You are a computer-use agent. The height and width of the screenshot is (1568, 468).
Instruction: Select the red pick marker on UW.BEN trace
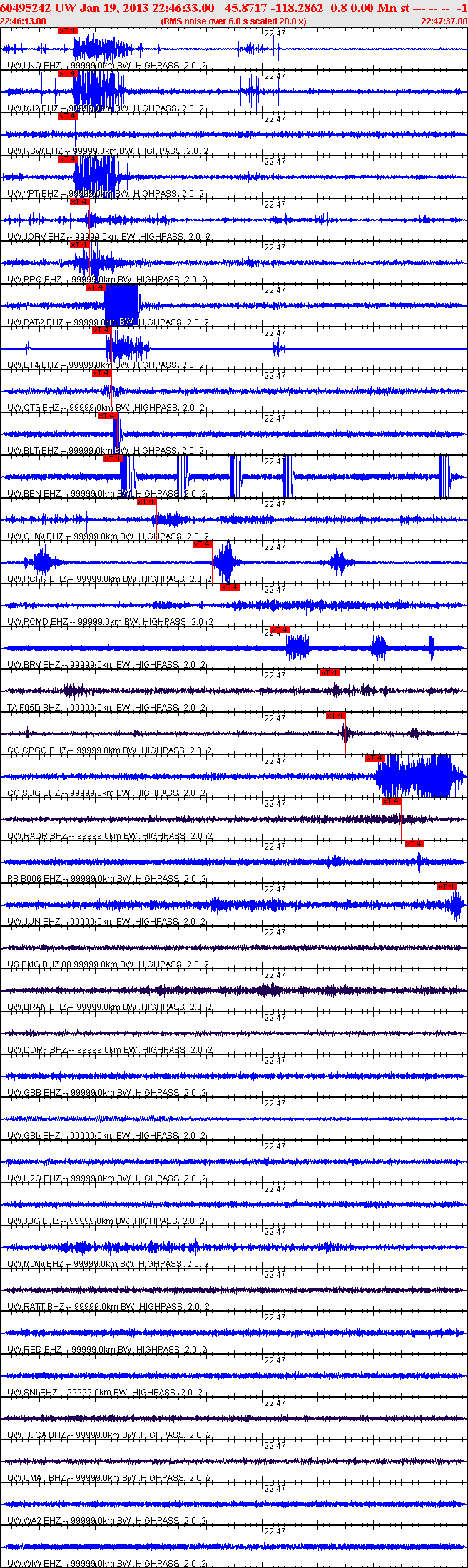pos(113,459)
